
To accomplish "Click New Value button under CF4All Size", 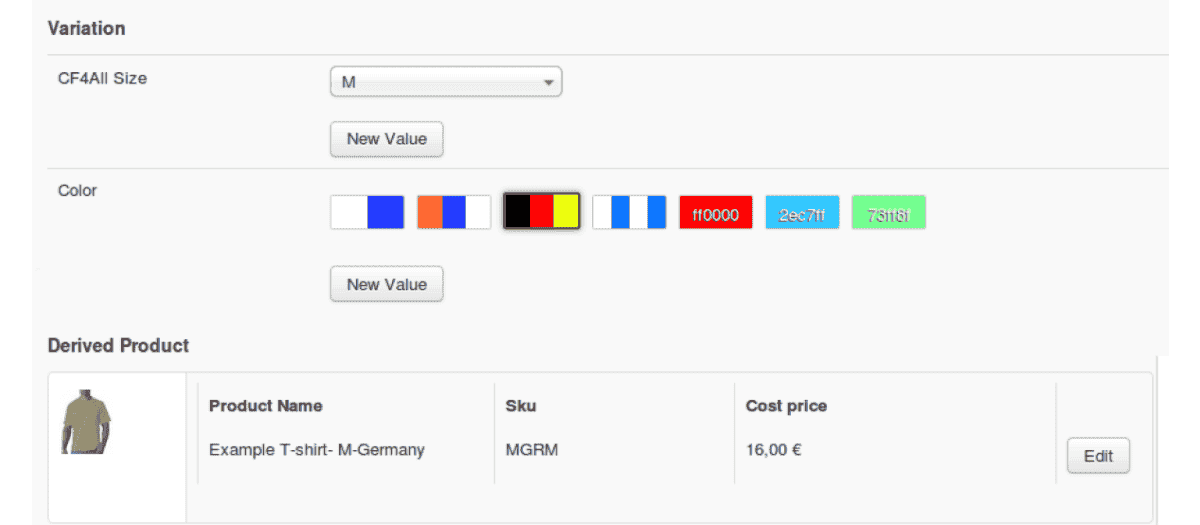I will [x=386, y=139].
